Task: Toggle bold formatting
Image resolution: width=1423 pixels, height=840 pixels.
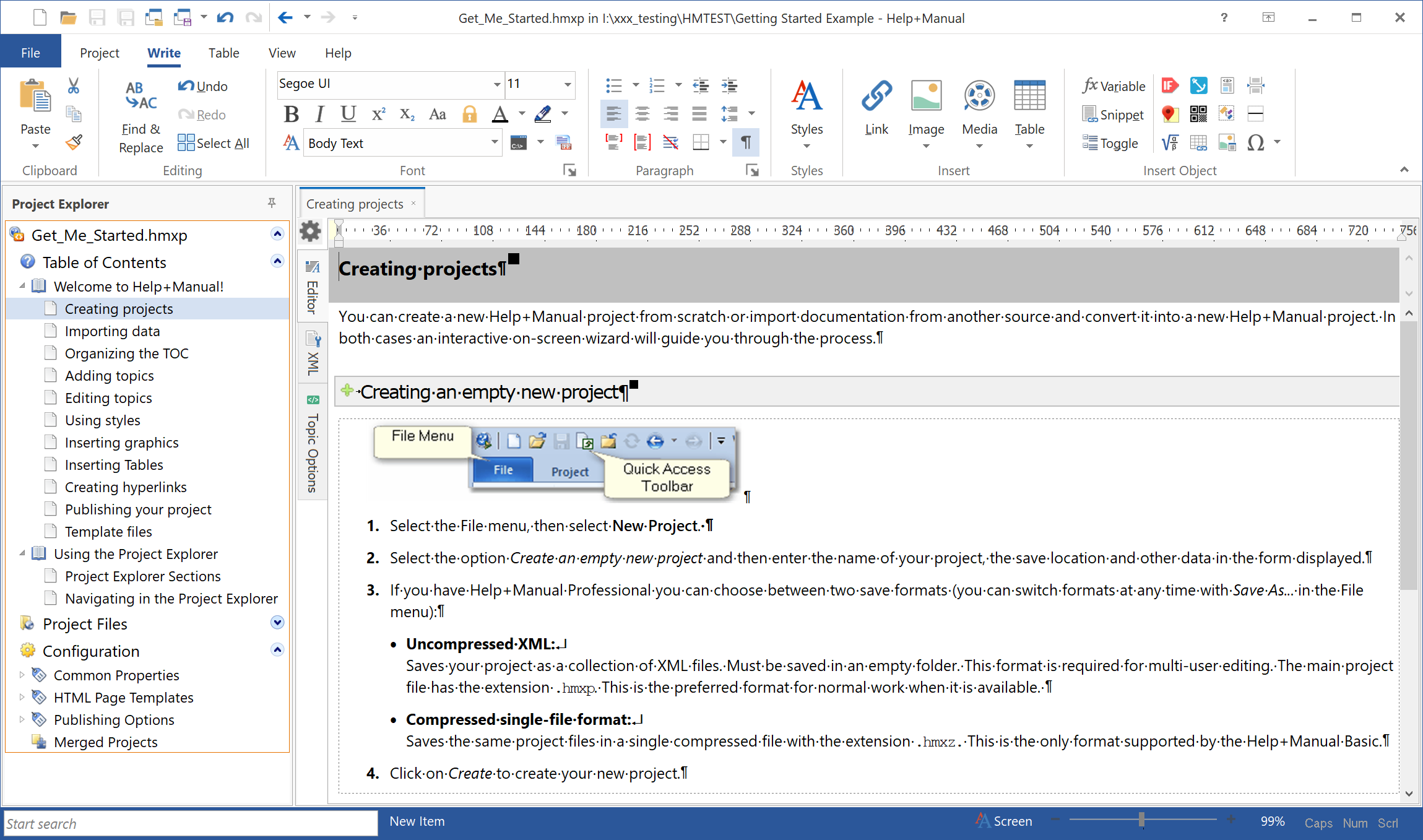Action: coord(291,114)
